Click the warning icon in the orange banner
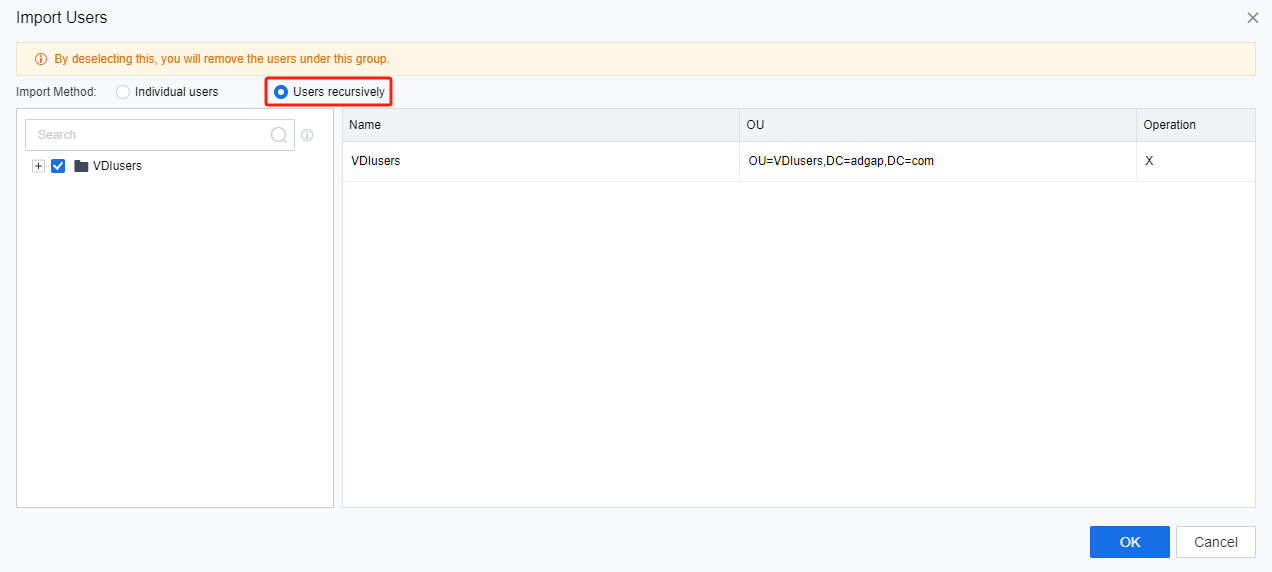Screen dimensions: 1272x572 coord(41,59)
